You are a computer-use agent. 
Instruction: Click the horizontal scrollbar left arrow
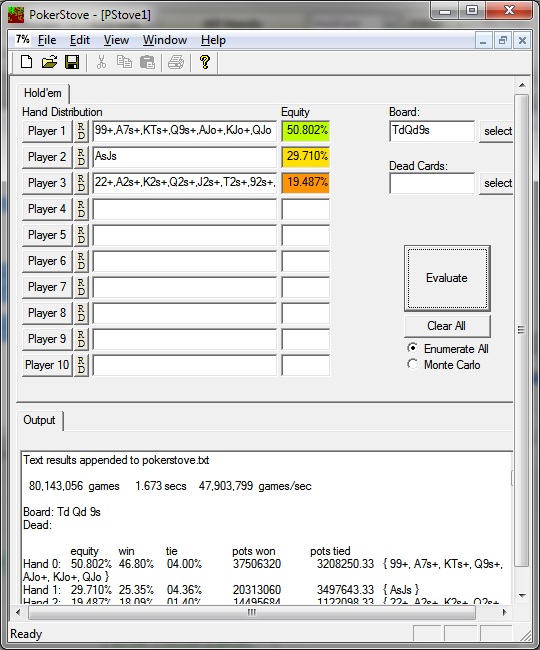(x=18, y=612)
